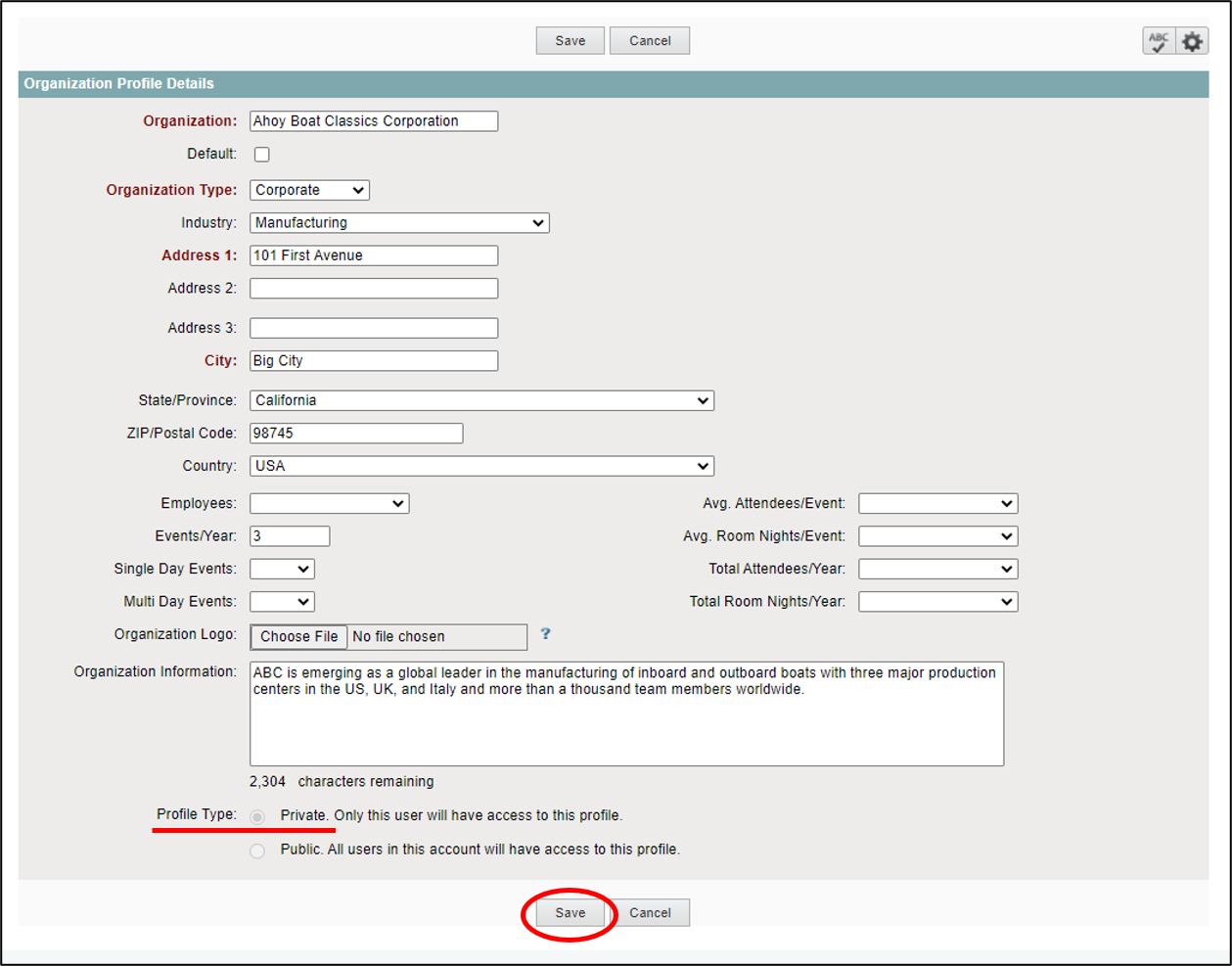Click the Choose File button for logo
Image resolution: width=1232 pixels, height=966 pixels.
pyautogui.click(x=298, y=636)
